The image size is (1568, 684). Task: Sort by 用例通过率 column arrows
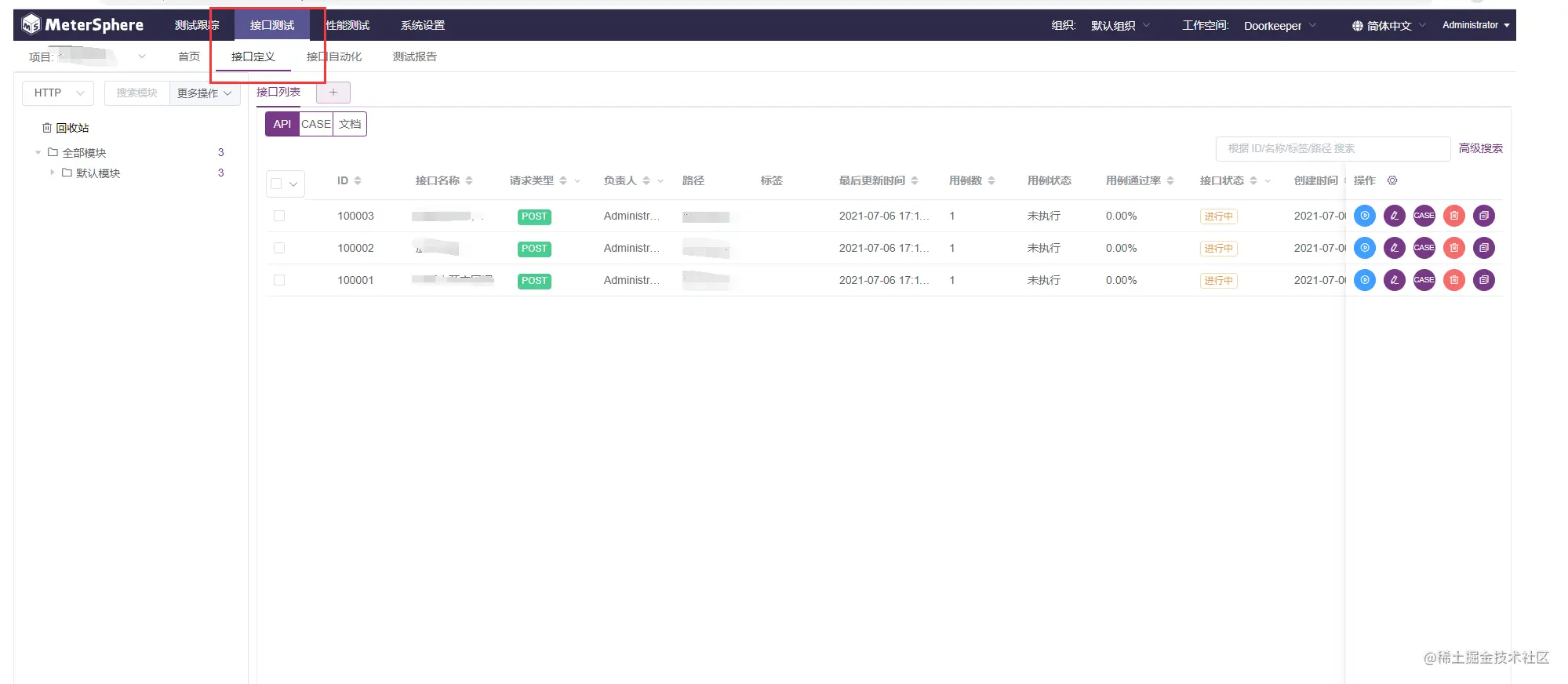pos(1170,180)
